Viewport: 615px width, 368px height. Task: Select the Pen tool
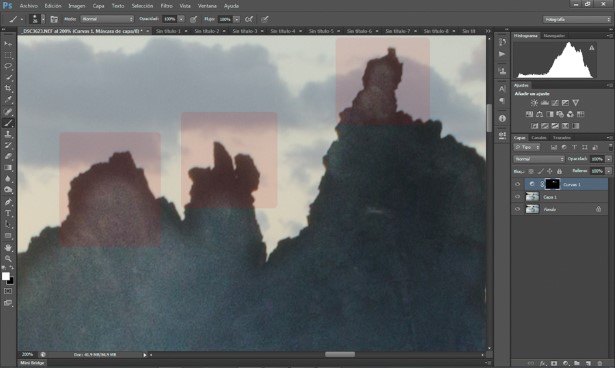point(8,202)
